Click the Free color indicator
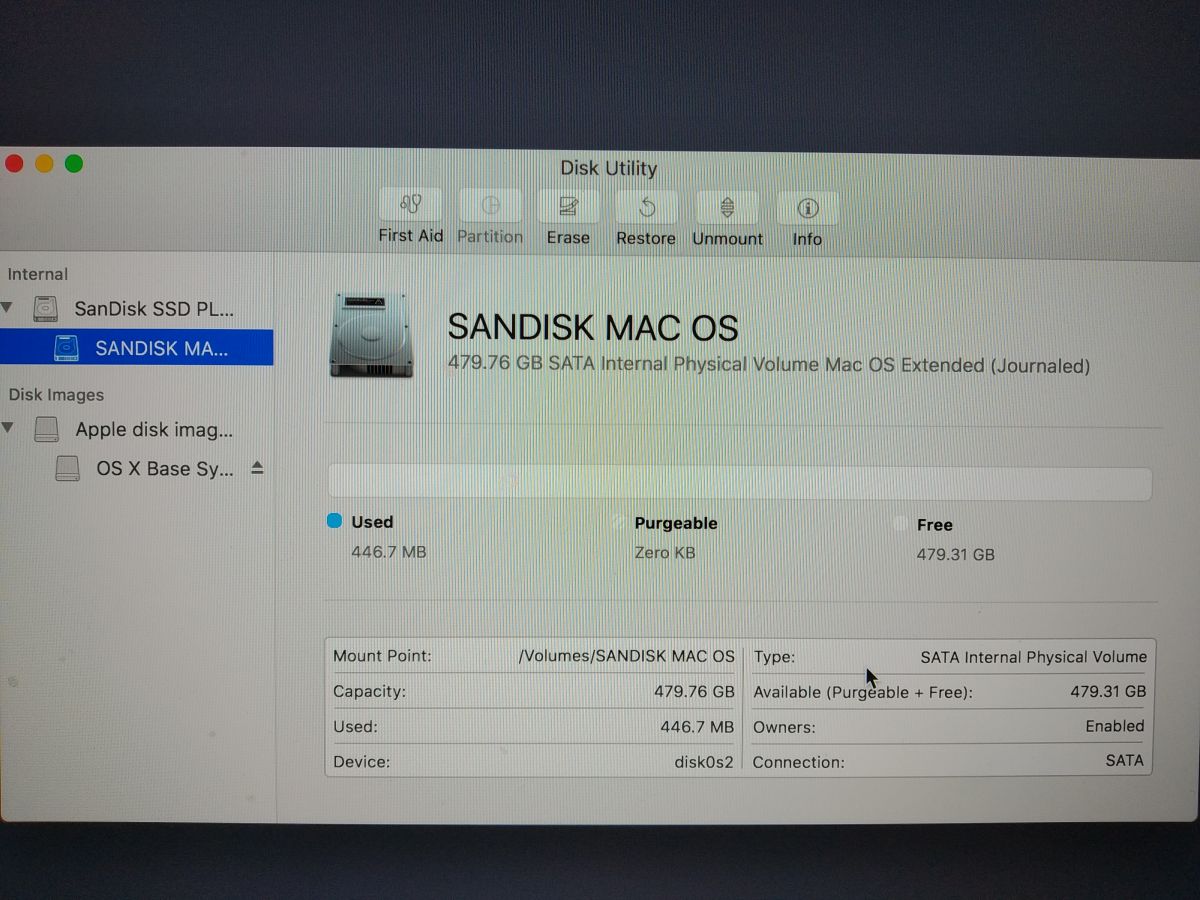Screen dimensions: 1200x900 point(900,524)
